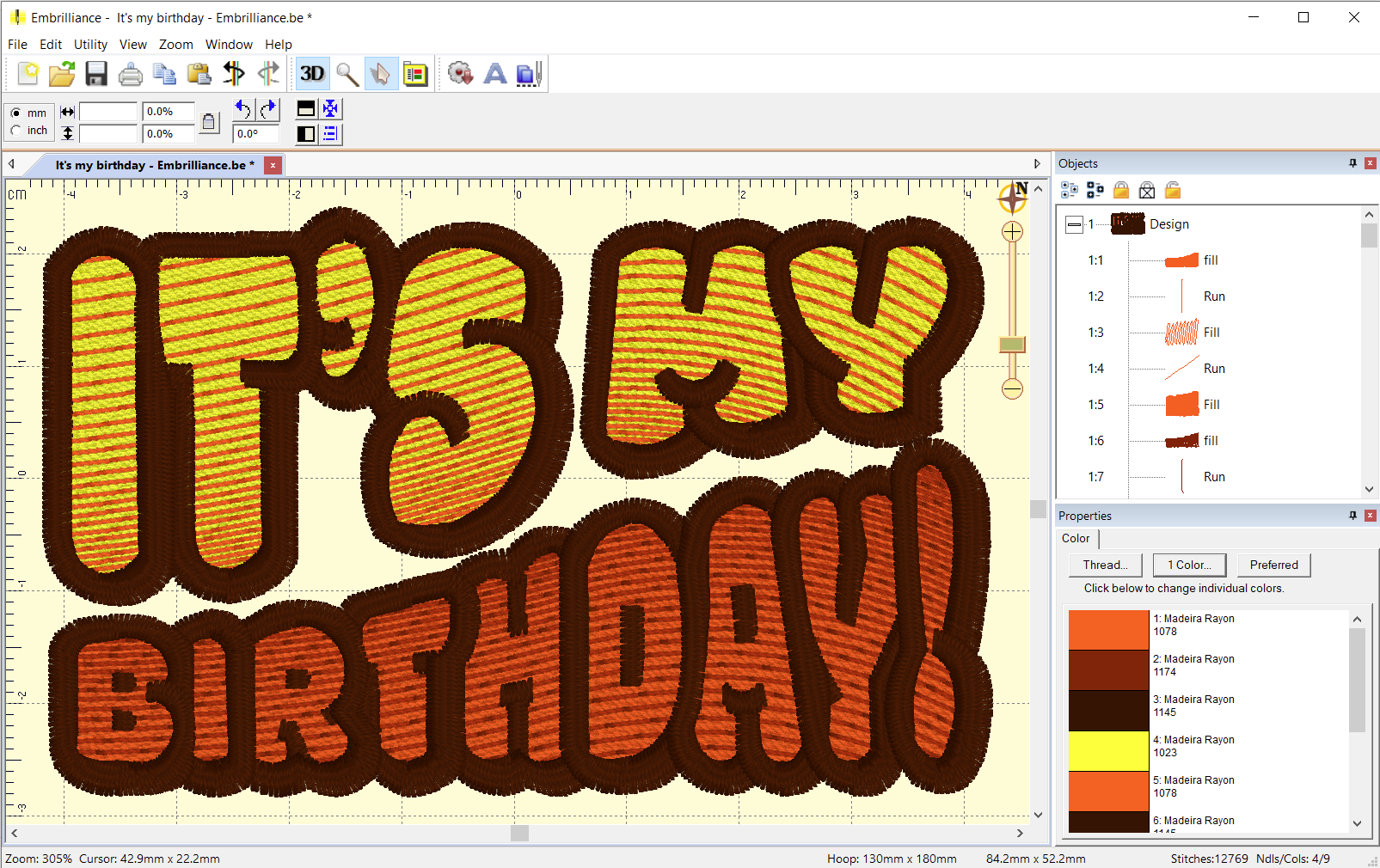Select the mm units radio button
This screenshot has height=868, width=1380.
[16, 113]
